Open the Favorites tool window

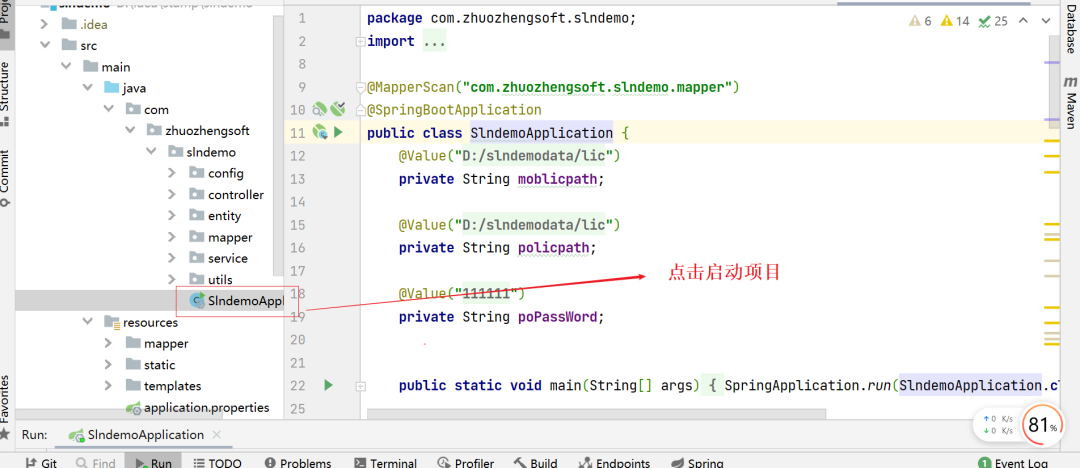pos(6,407)
